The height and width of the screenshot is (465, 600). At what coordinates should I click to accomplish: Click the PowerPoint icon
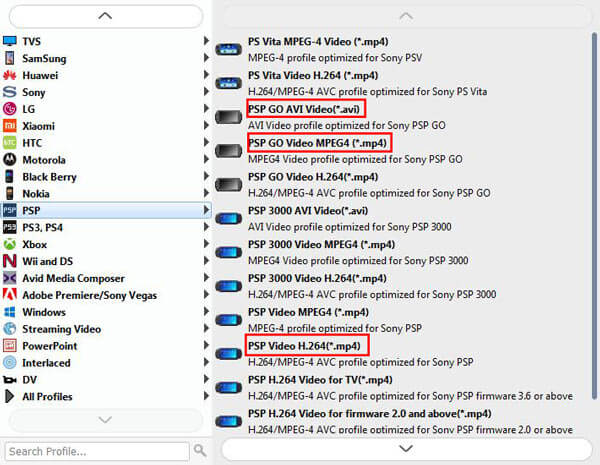[x=10, y=346]
